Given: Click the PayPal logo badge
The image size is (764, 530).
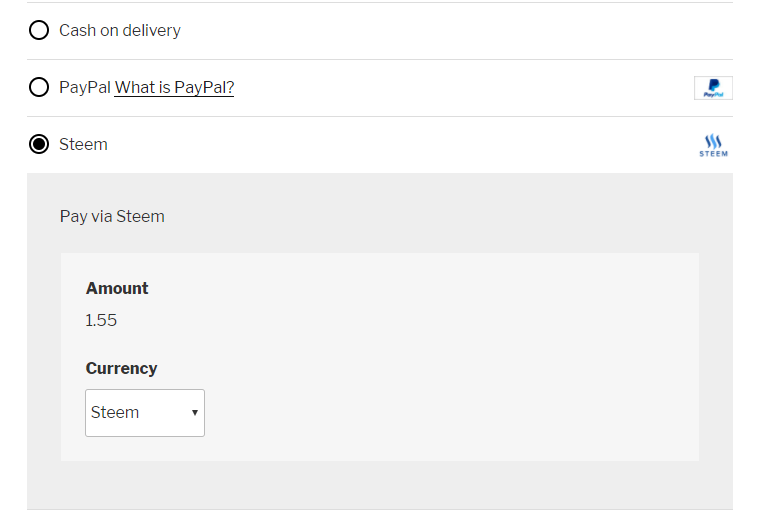Looking at the screenshot, I should point(713,88).
